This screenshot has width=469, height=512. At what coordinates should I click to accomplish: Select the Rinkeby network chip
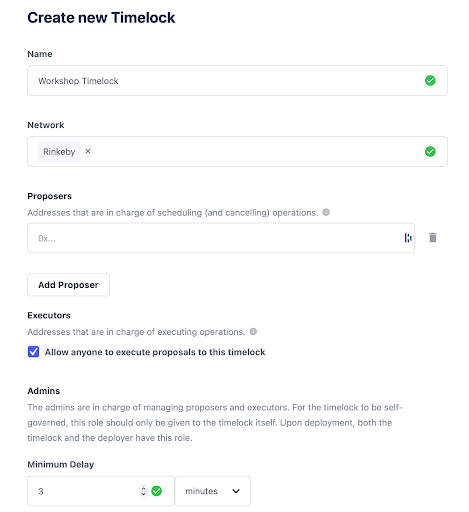(59, 152)
